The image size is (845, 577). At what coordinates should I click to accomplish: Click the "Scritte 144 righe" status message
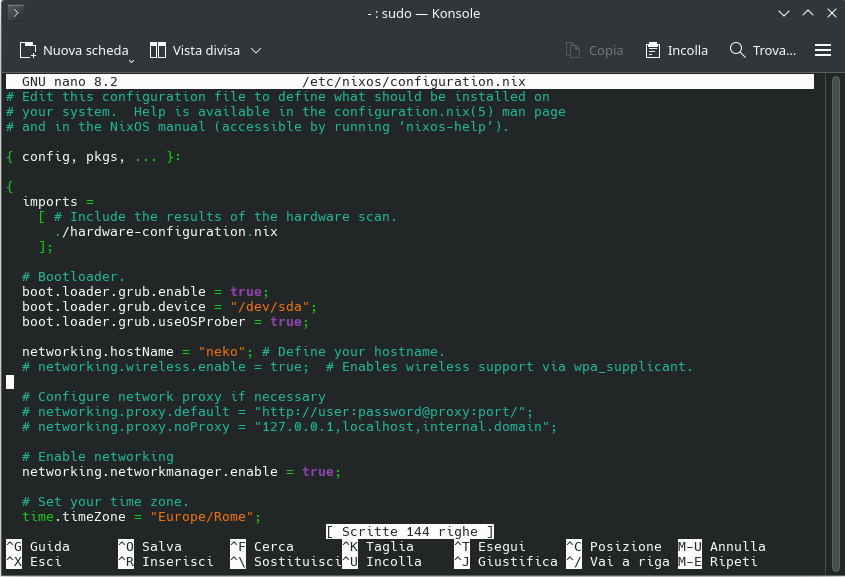click(x=410, y=532)
